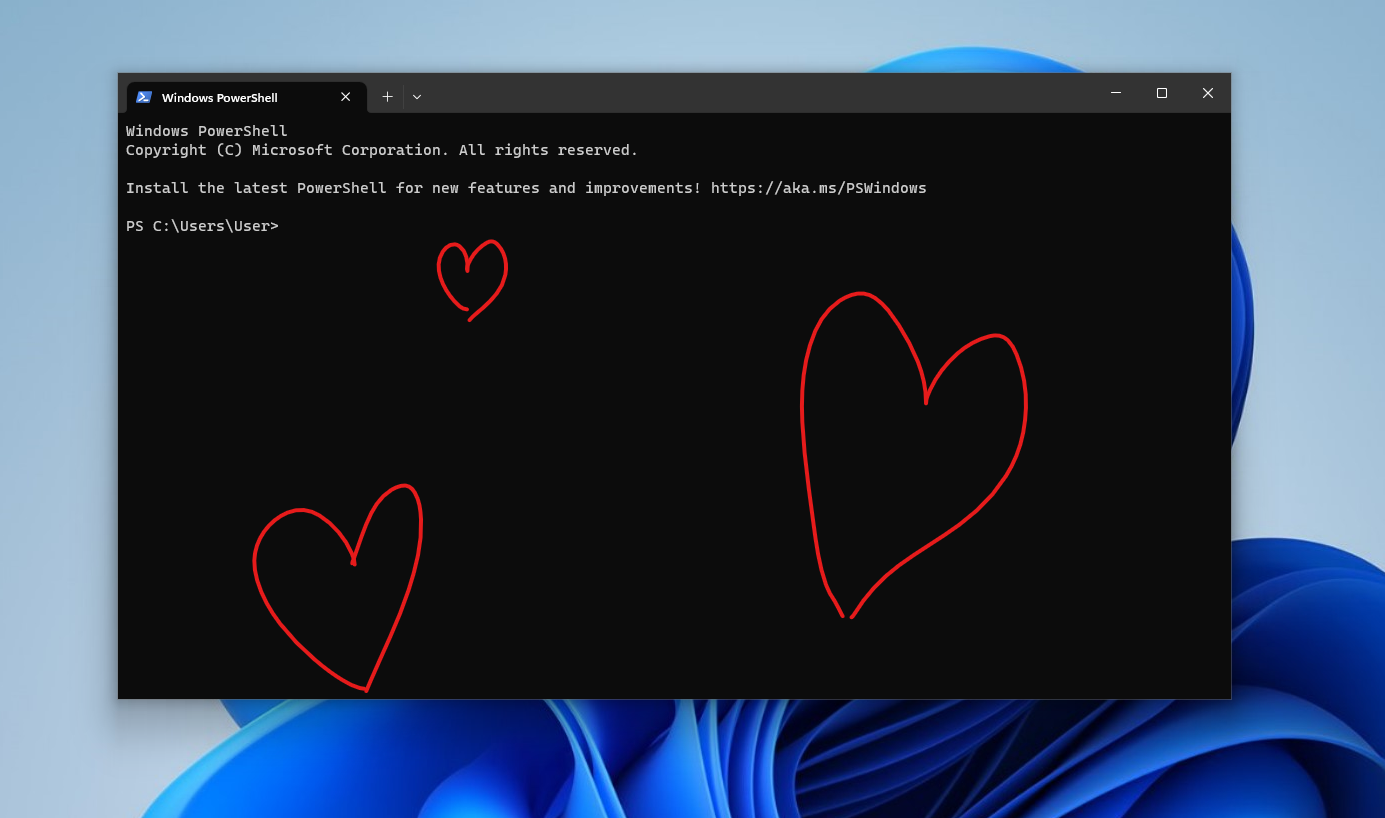Minimize the terminal window
Viewport: 1385px width, 818px height.
click(x=1116, y=93)
